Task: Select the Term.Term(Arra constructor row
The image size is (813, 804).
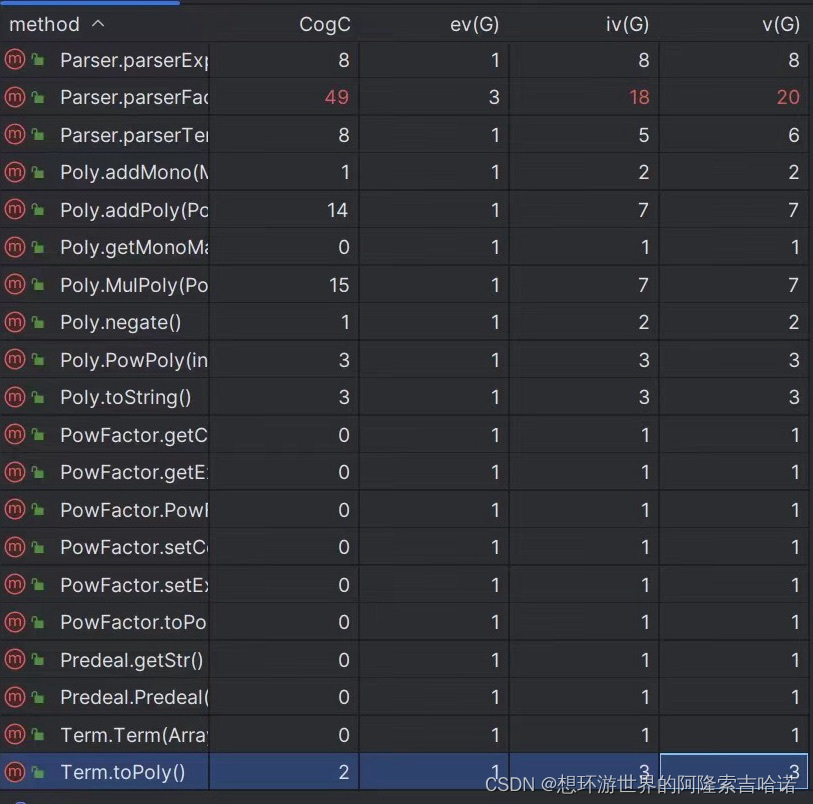Action: (404, 735)
